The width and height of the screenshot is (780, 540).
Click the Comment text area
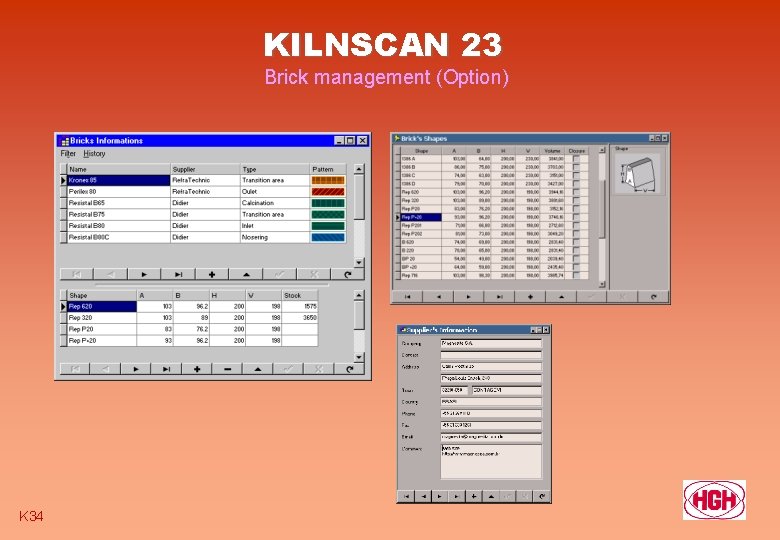[x=491, y=461]
